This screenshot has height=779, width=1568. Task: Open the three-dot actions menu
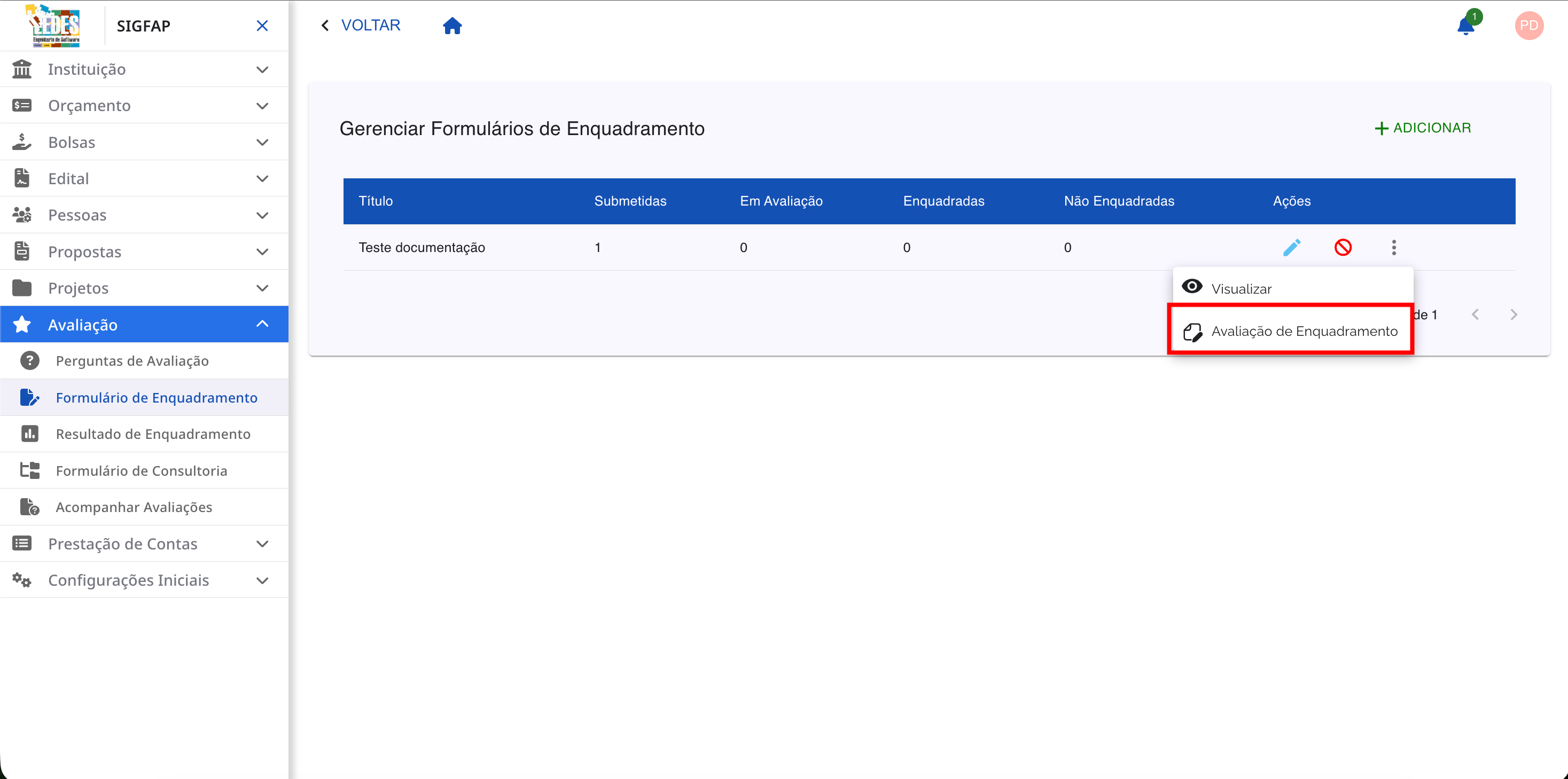(x=1394, y=247)
